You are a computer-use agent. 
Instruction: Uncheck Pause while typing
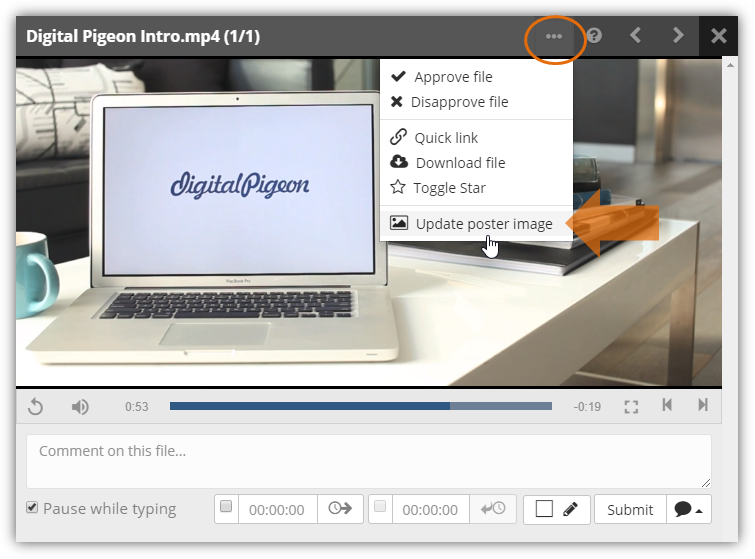click(32, 507)
